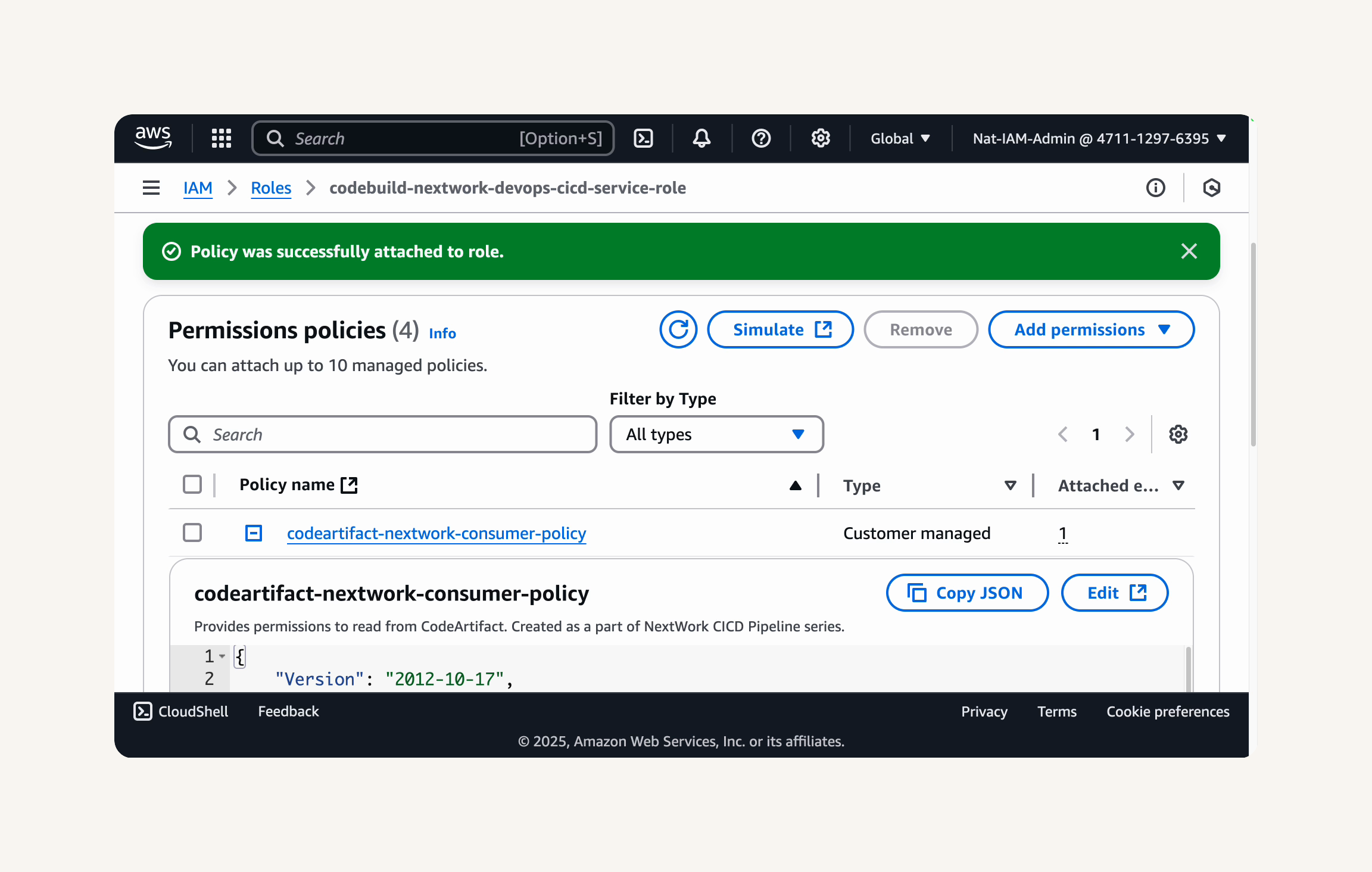Open the services grid menu
The height and width of the screenshot is (872, 1372).
point(222,138)
